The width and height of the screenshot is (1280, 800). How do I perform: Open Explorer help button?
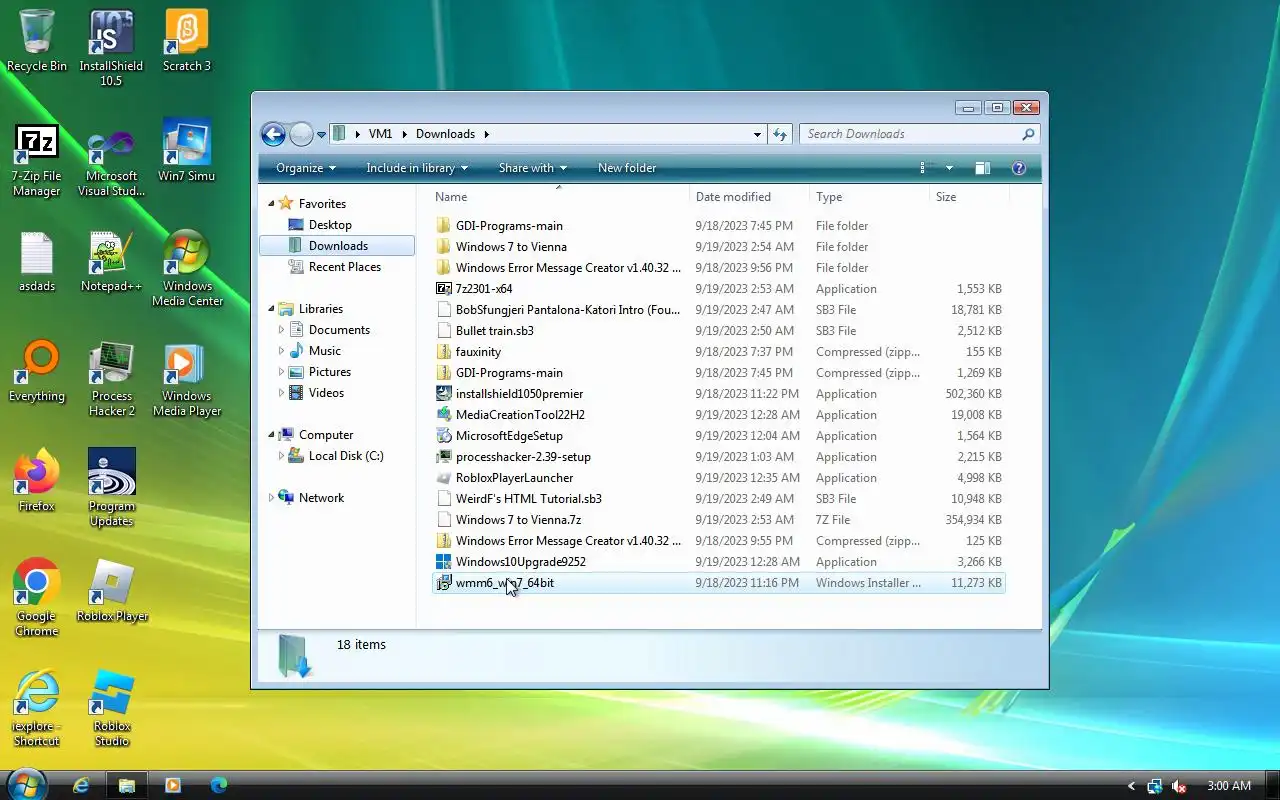1019,168
